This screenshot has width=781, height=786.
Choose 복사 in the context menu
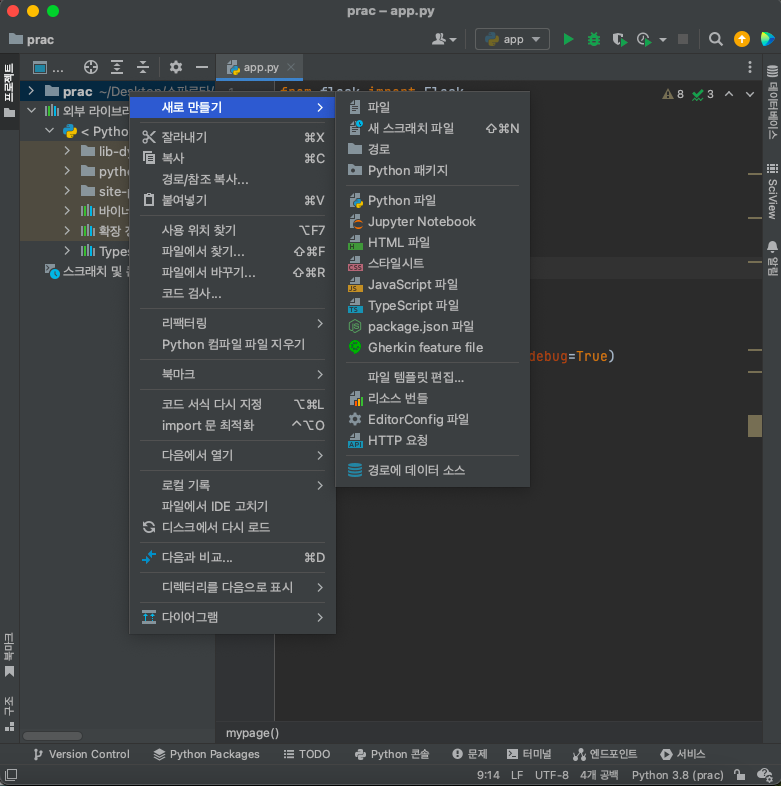coord(232,158)
